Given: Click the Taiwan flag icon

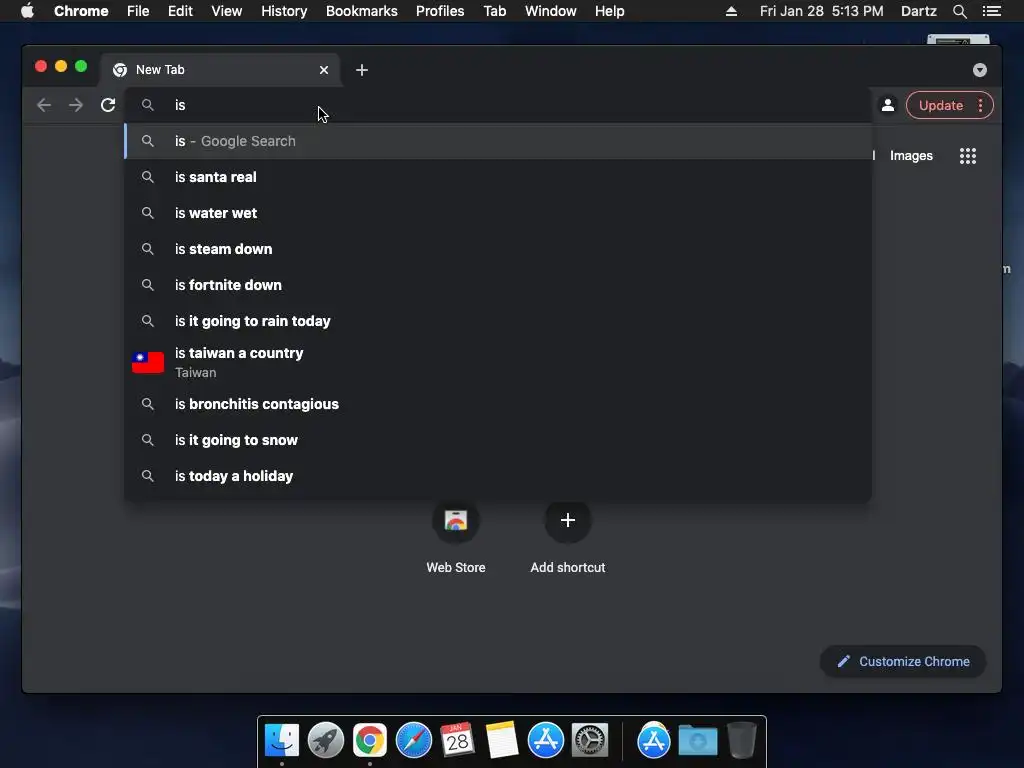Looking at the screenshot, I should 148,362.
